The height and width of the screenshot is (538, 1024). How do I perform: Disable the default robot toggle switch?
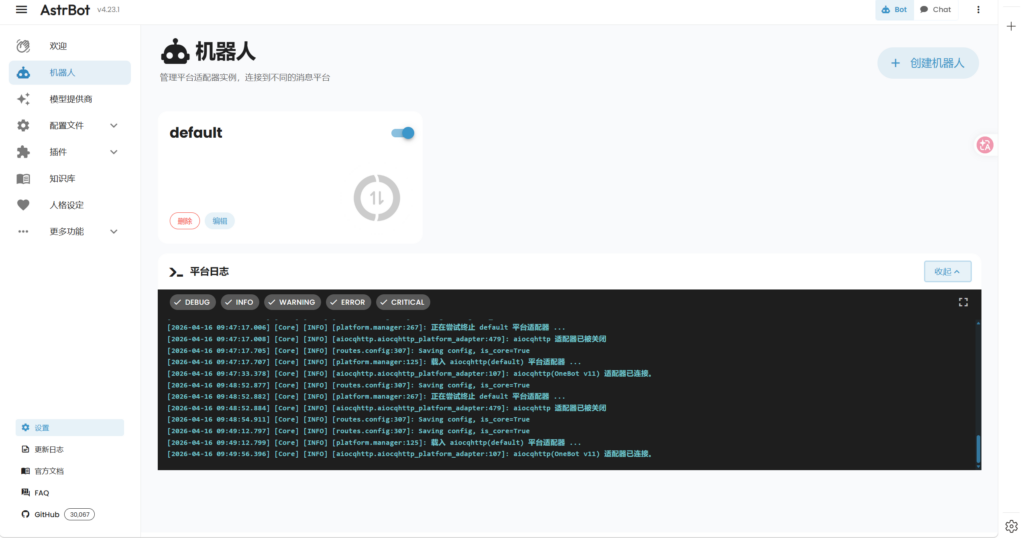click(x=402, y=133)
